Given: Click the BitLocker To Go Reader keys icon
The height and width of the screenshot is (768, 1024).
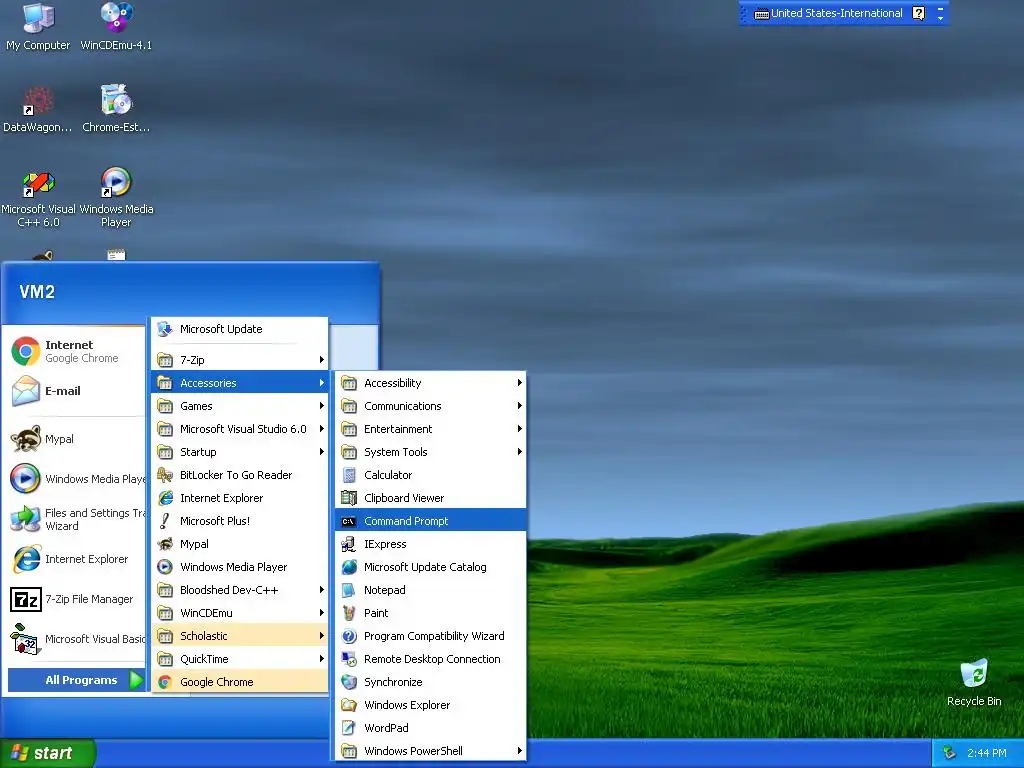Looking at the screenshot, I should pos(165,475).
